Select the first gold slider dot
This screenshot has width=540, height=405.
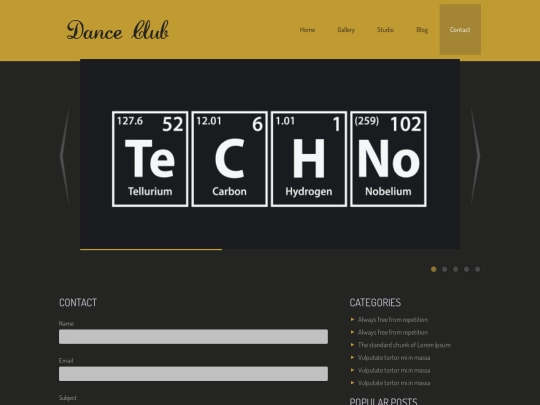coord(434,269)
